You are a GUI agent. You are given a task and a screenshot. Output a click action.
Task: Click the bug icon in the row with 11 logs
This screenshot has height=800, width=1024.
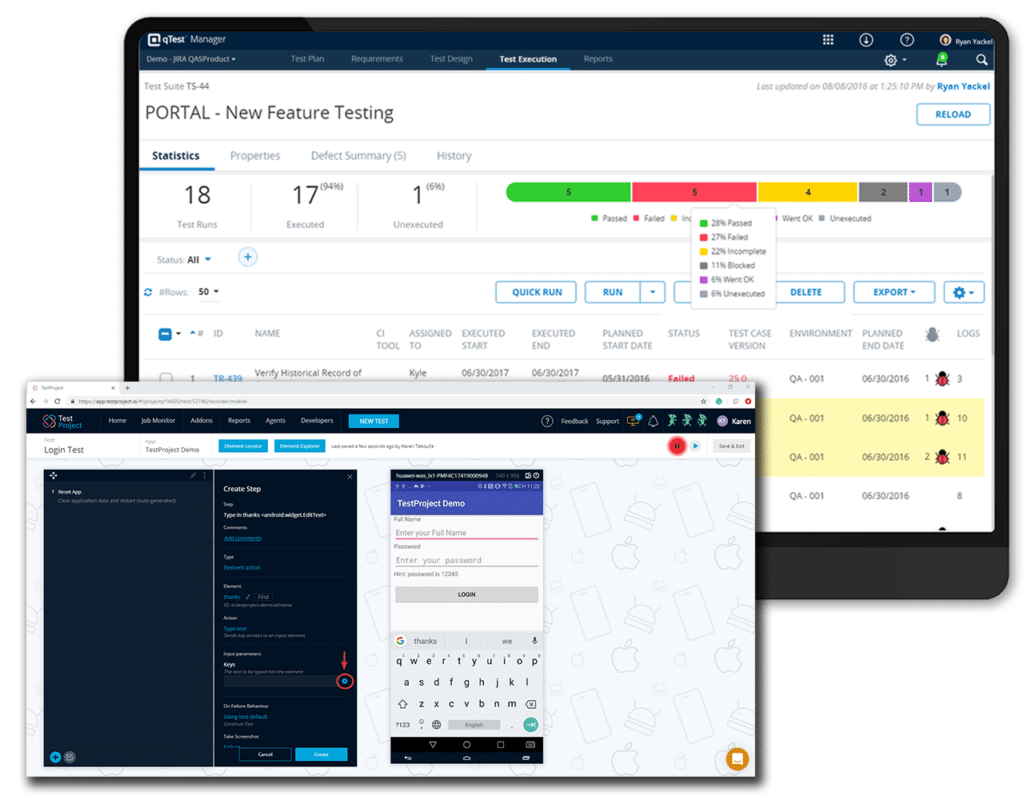(942, 457)
